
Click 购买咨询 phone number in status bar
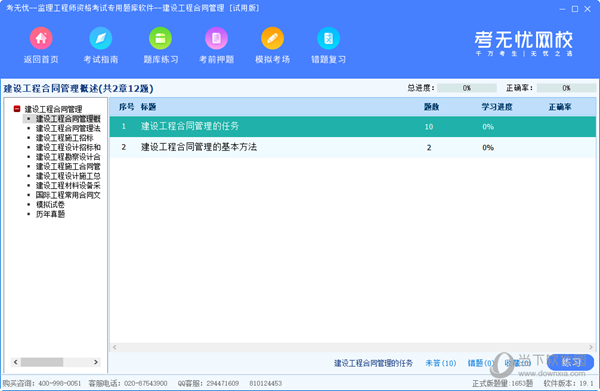[x=60, y=383]
